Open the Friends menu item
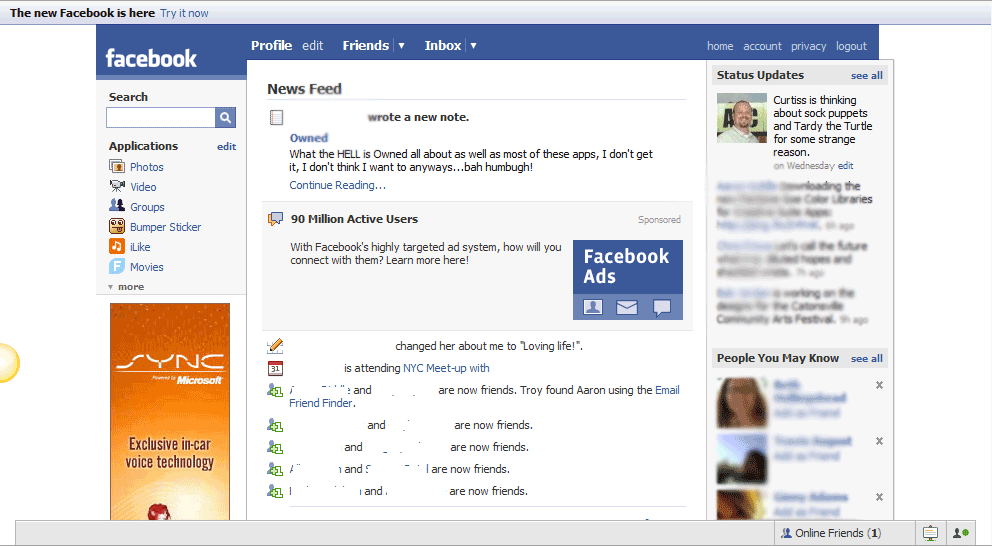This screenshot has height=546, width=992. (x=366, y=46)
